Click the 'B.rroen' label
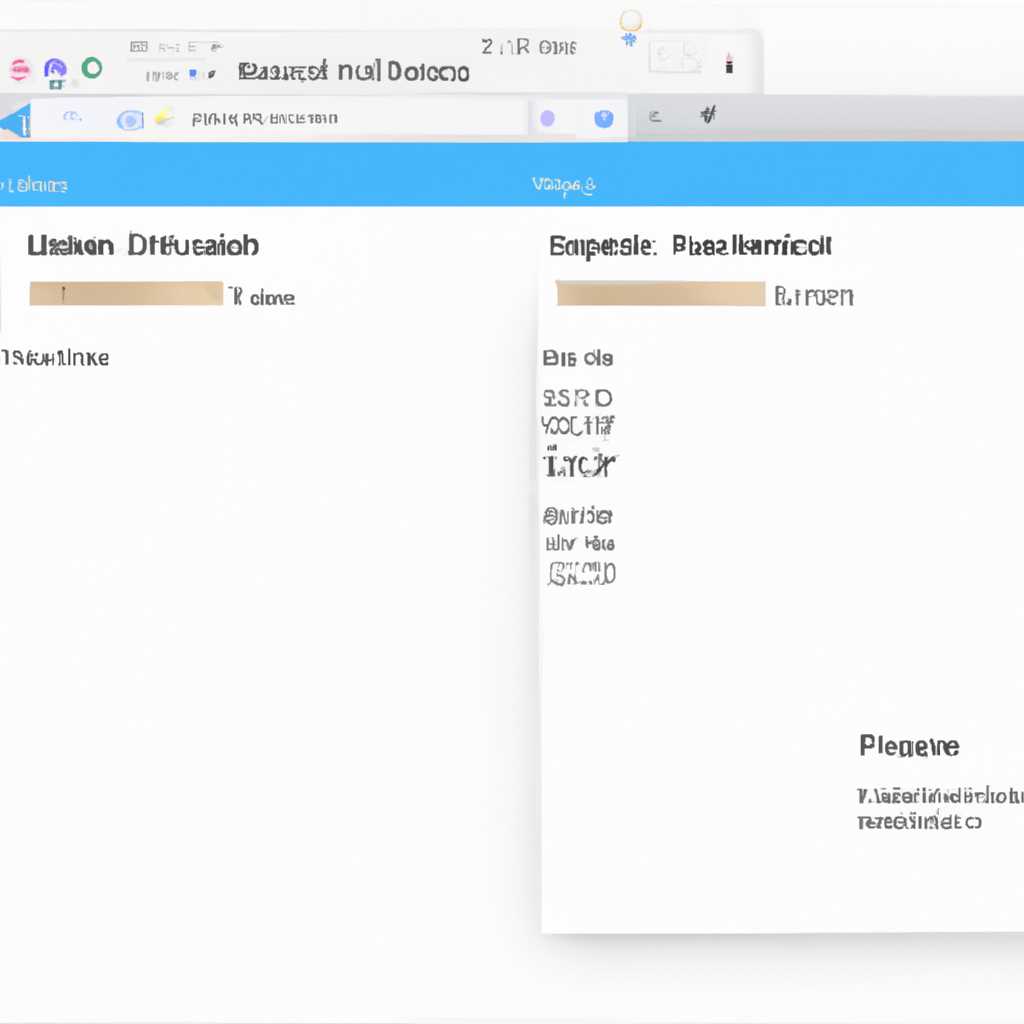Screen dimensions: 1024x1024 coord(813,296)
